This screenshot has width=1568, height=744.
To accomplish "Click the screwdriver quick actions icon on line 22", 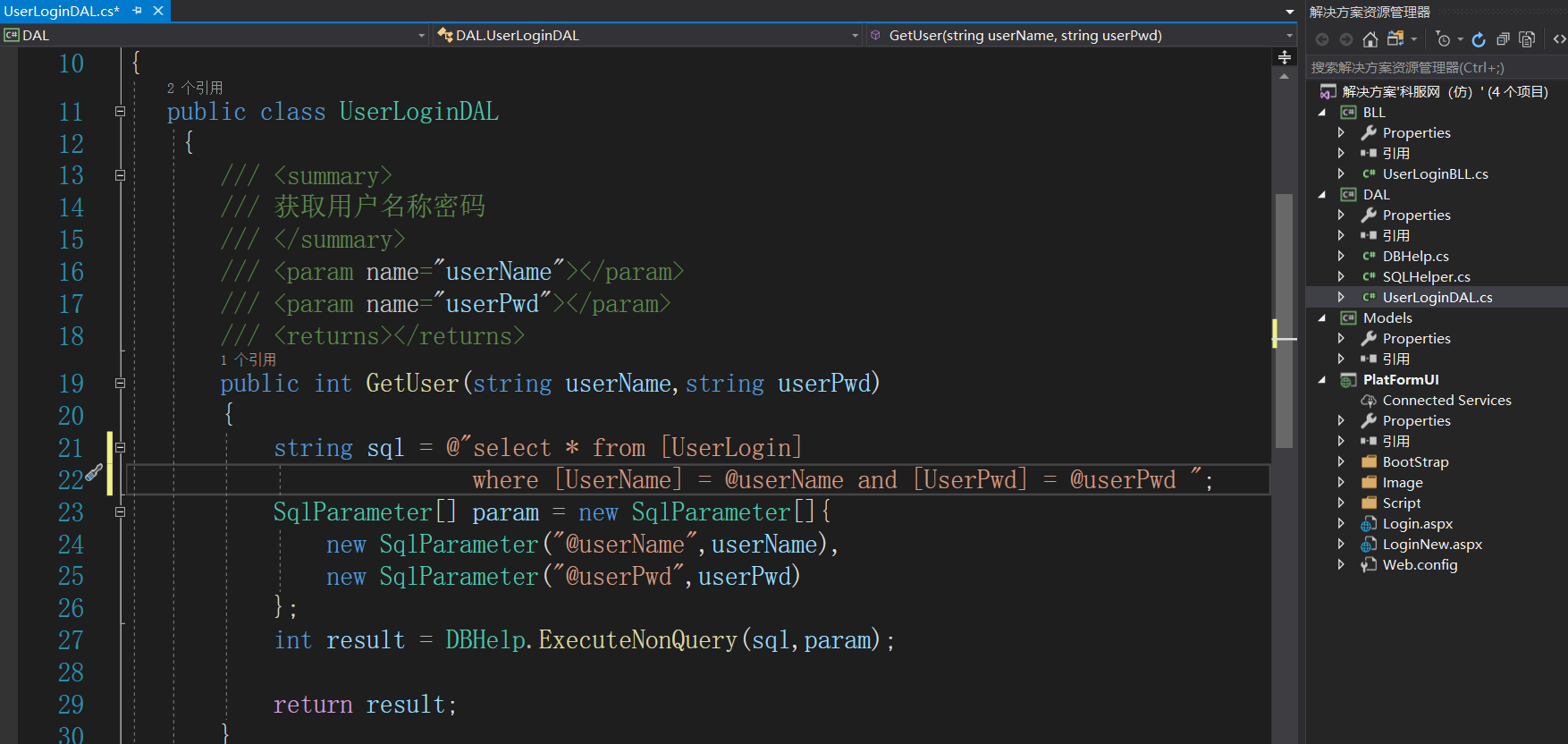I will click(94, 473).
